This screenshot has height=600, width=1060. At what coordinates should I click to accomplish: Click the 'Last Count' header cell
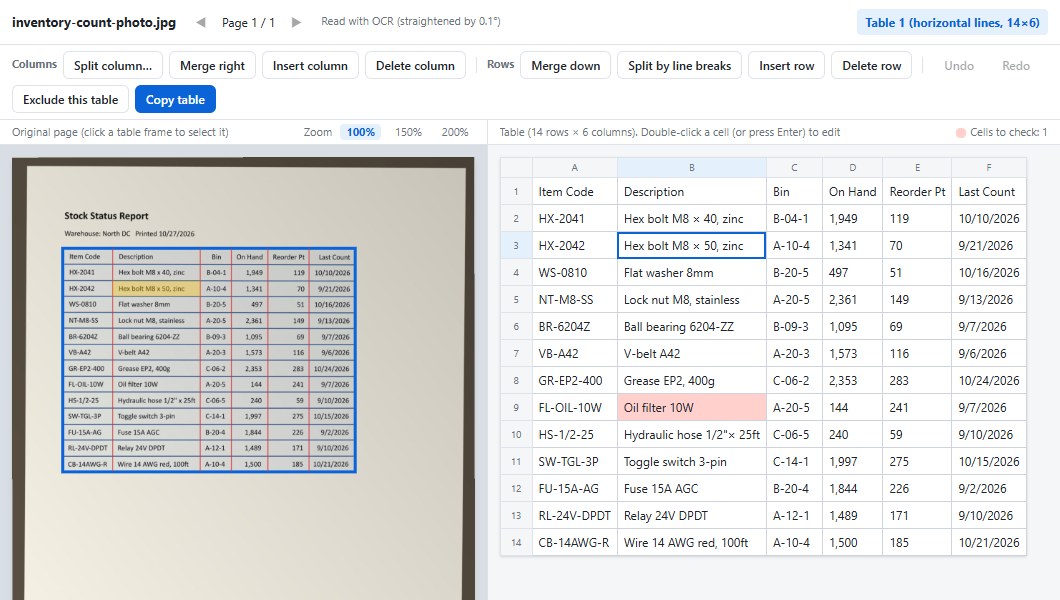pyautogui.click(x=988, y=191)
